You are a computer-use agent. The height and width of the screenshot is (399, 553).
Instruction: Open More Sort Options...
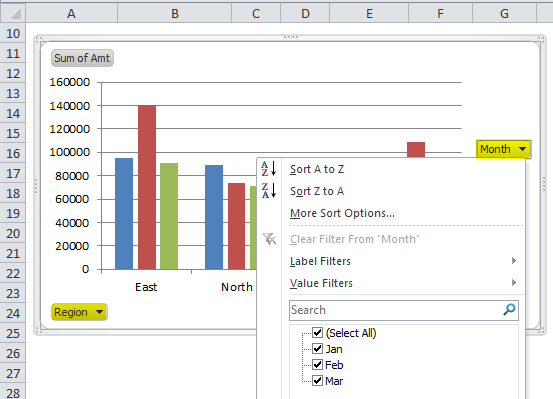click(x=342, y=213)
